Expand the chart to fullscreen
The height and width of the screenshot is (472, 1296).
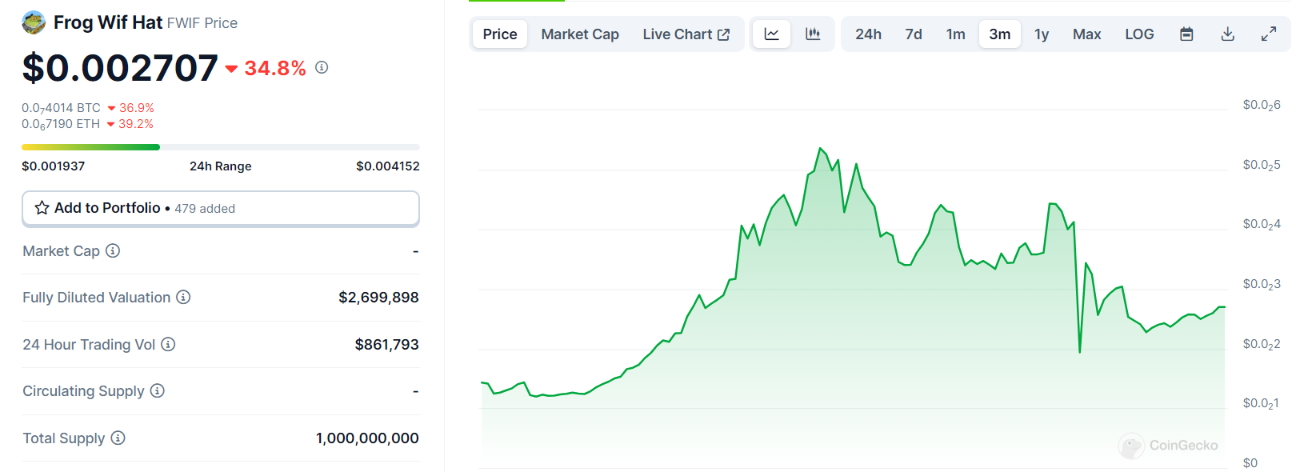pos(1268,34)
